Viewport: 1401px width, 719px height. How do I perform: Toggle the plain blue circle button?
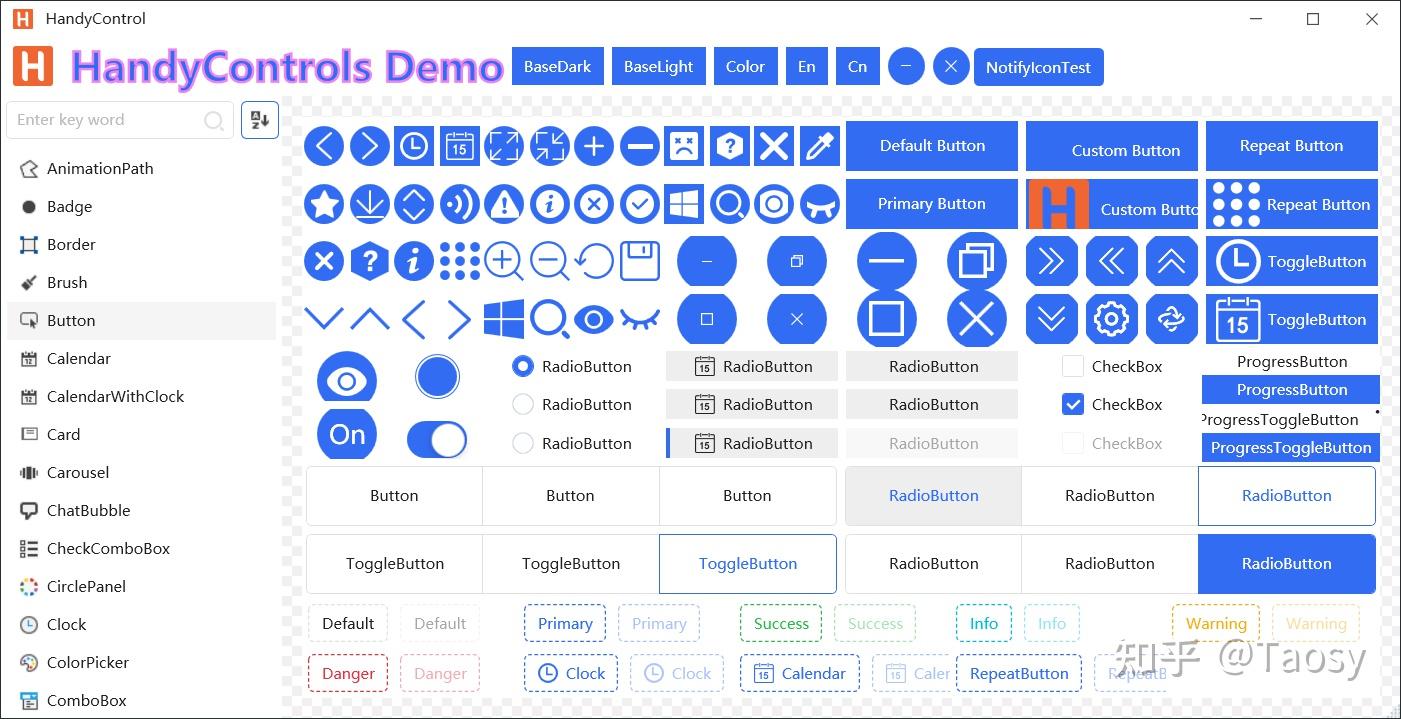(x=437, y=377)
